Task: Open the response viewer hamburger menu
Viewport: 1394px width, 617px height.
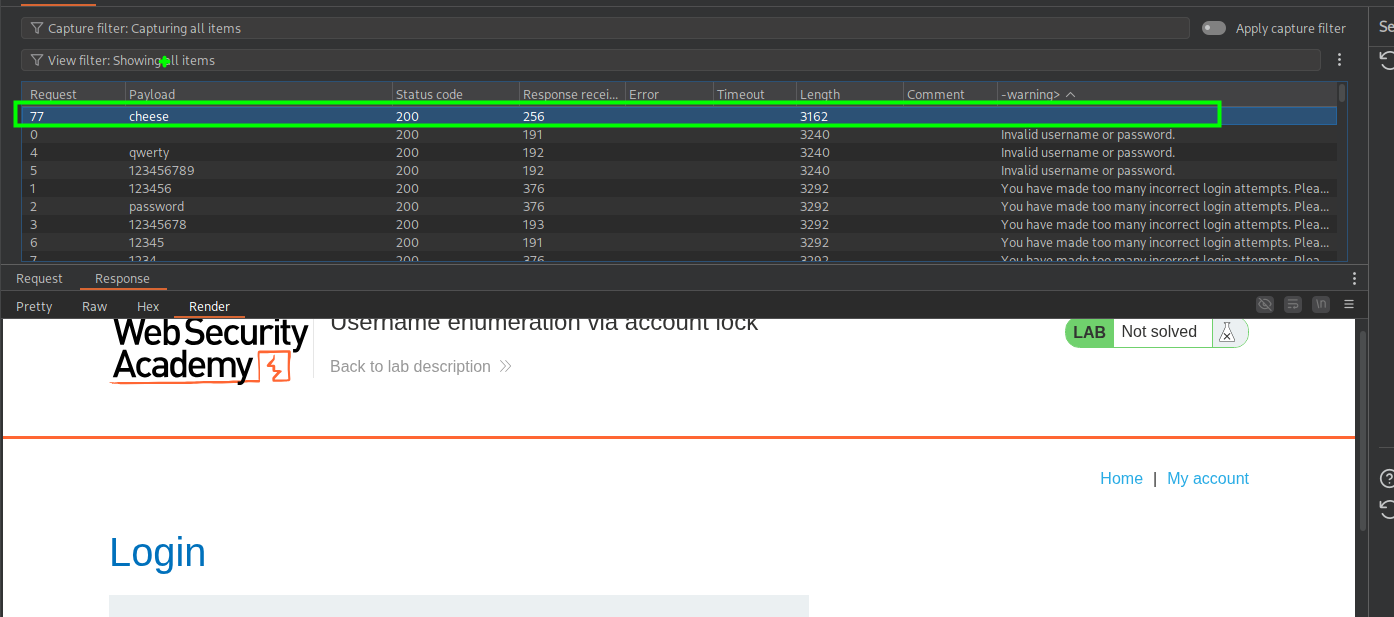Action: pos(1349,305)
